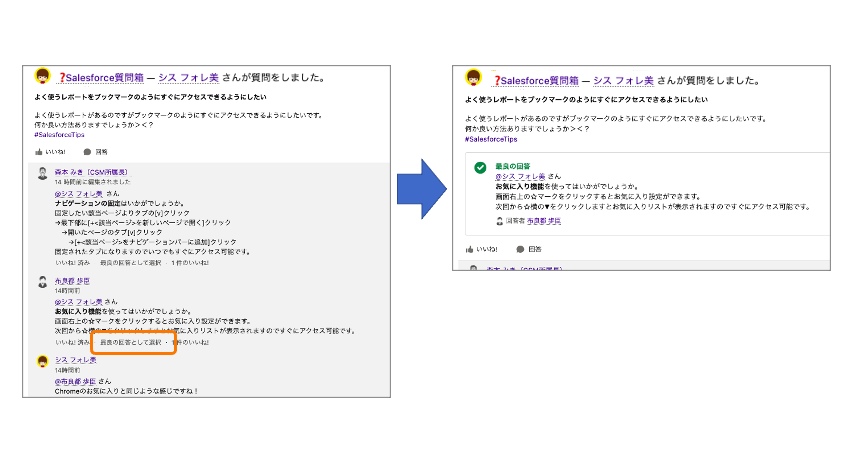Open Salesforce質問箱 group link in left post
The width and height of the screenshot is (845, 473).
101,78
